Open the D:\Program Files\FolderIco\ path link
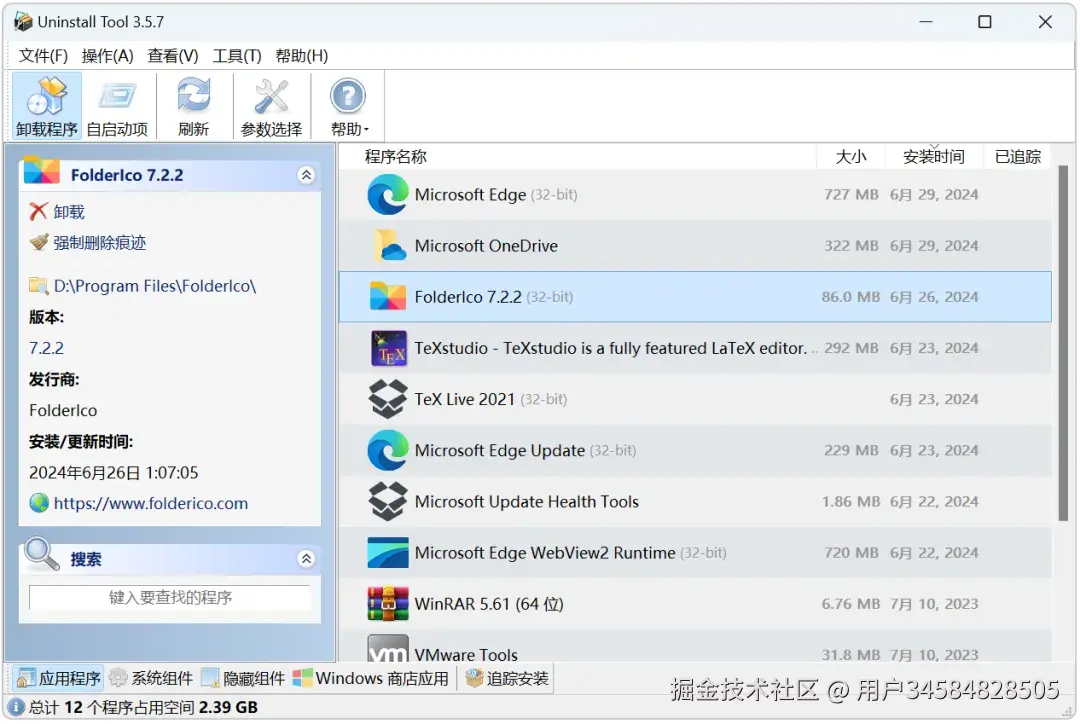This screenshot has width=1080, height=724. pos(155,286)
